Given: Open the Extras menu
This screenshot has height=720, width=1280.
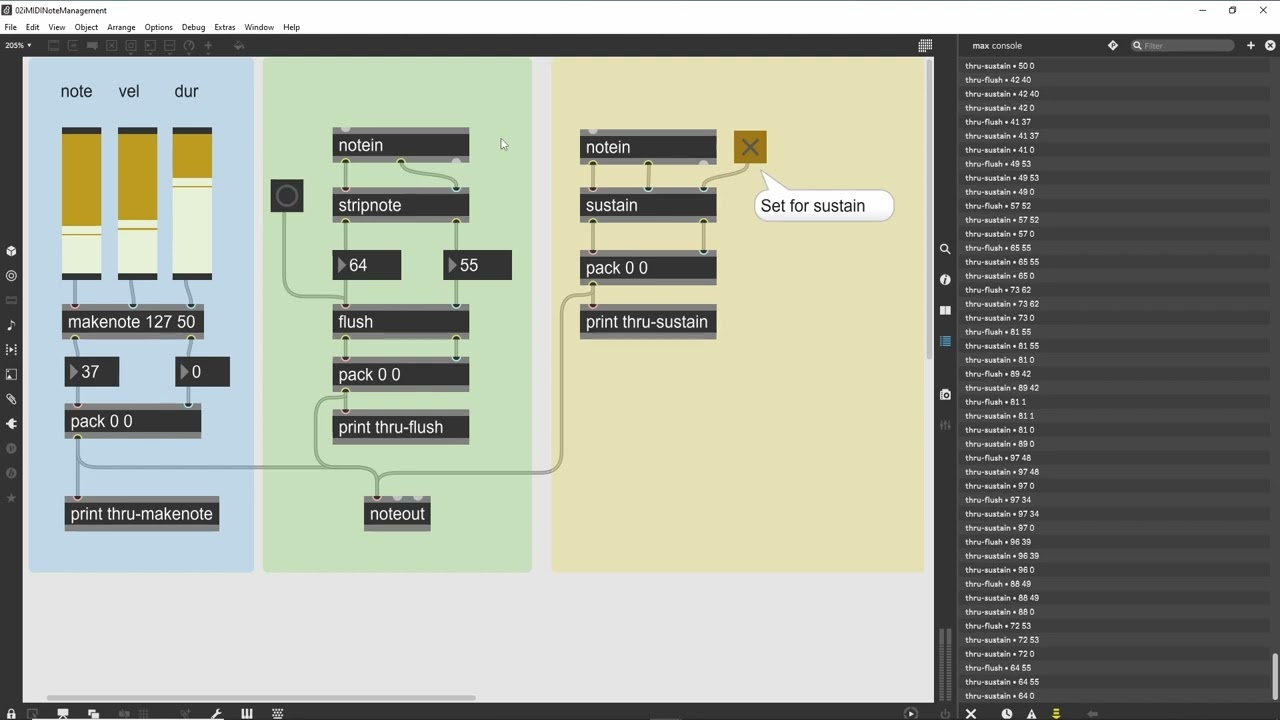Looking at the screenshot, I should pyautogui.click(x=224, y=27).
